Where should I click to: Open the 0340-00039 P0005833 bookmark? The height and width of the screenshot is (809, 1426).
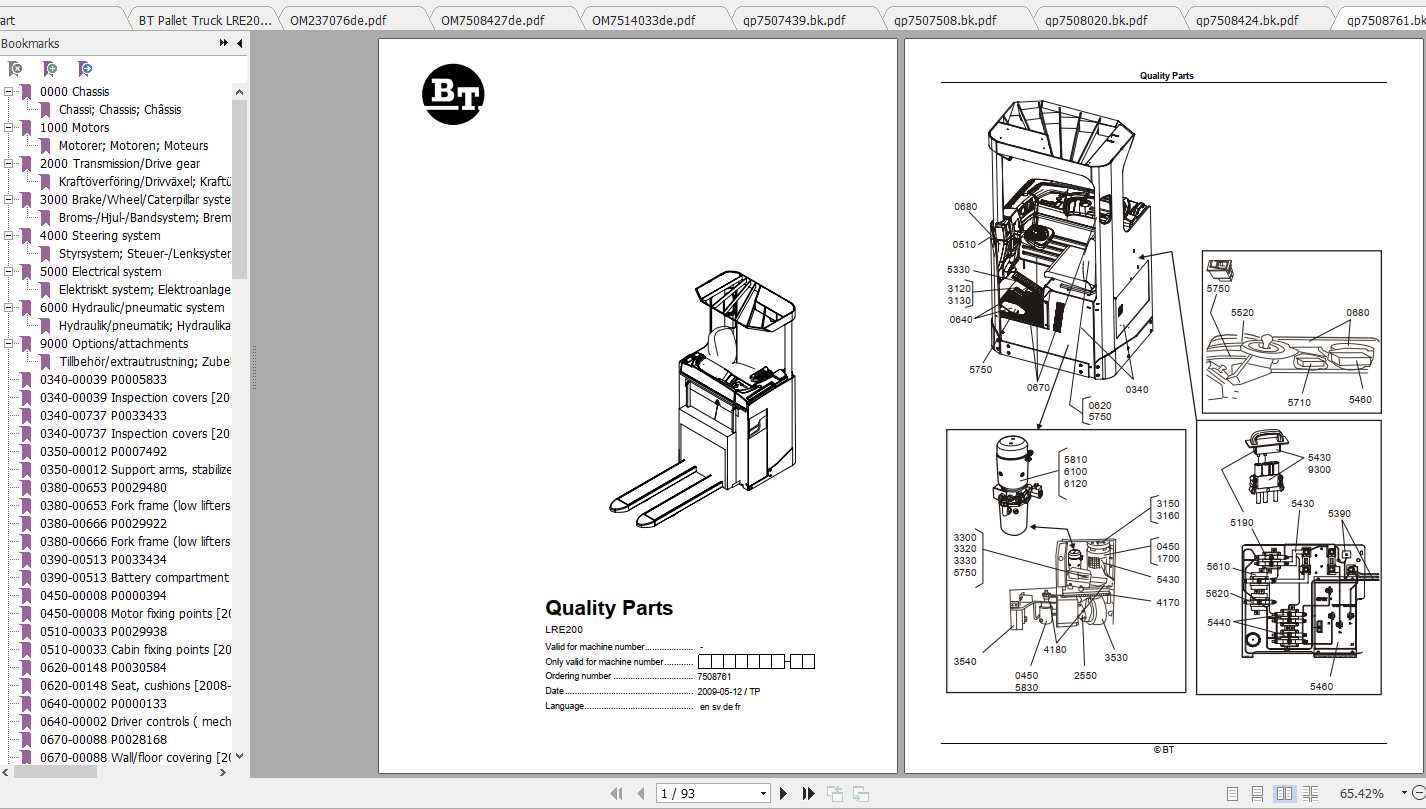click(x=104, y=380)
